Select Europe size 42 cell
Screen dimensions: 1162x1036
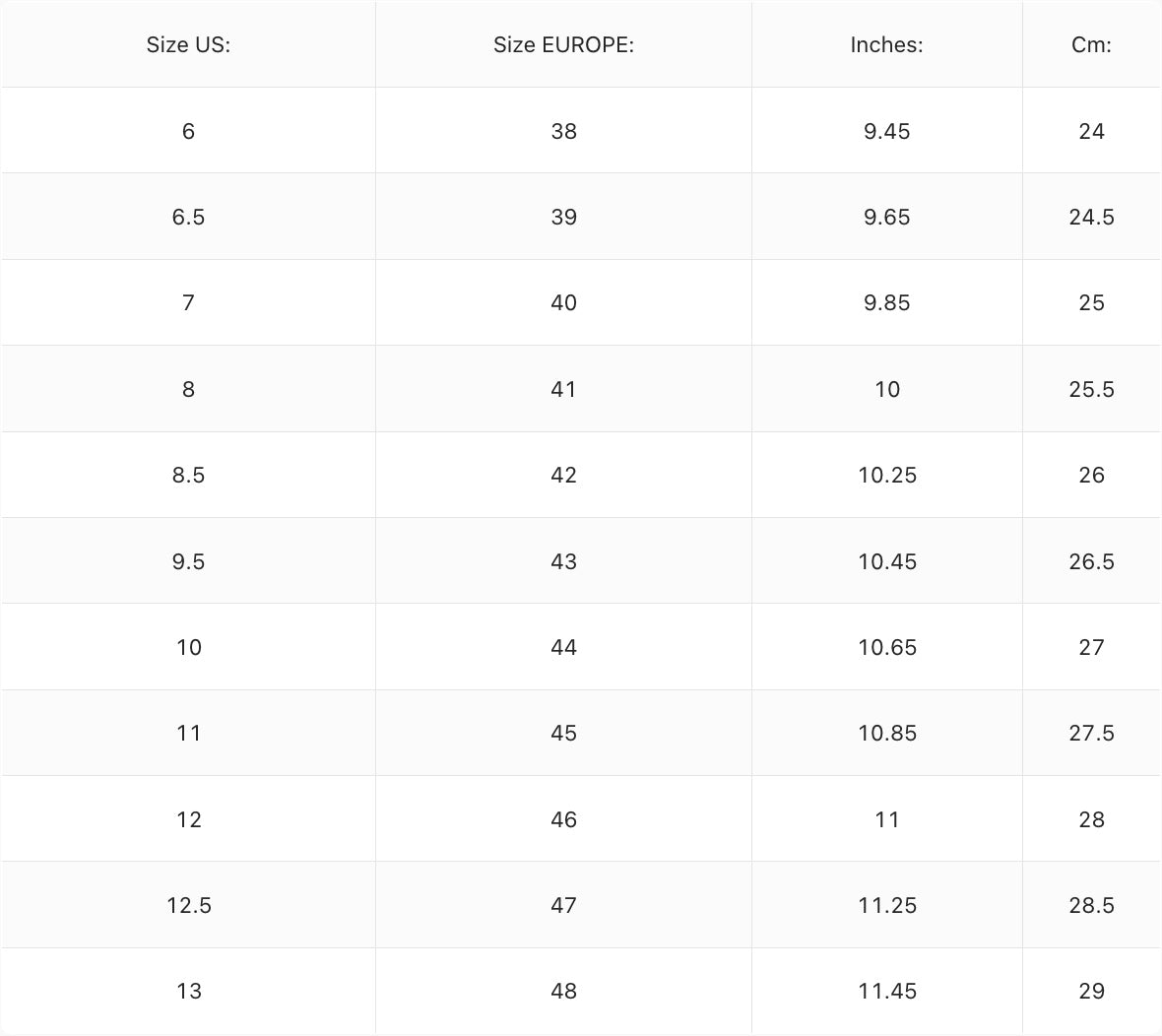point(563,475)
